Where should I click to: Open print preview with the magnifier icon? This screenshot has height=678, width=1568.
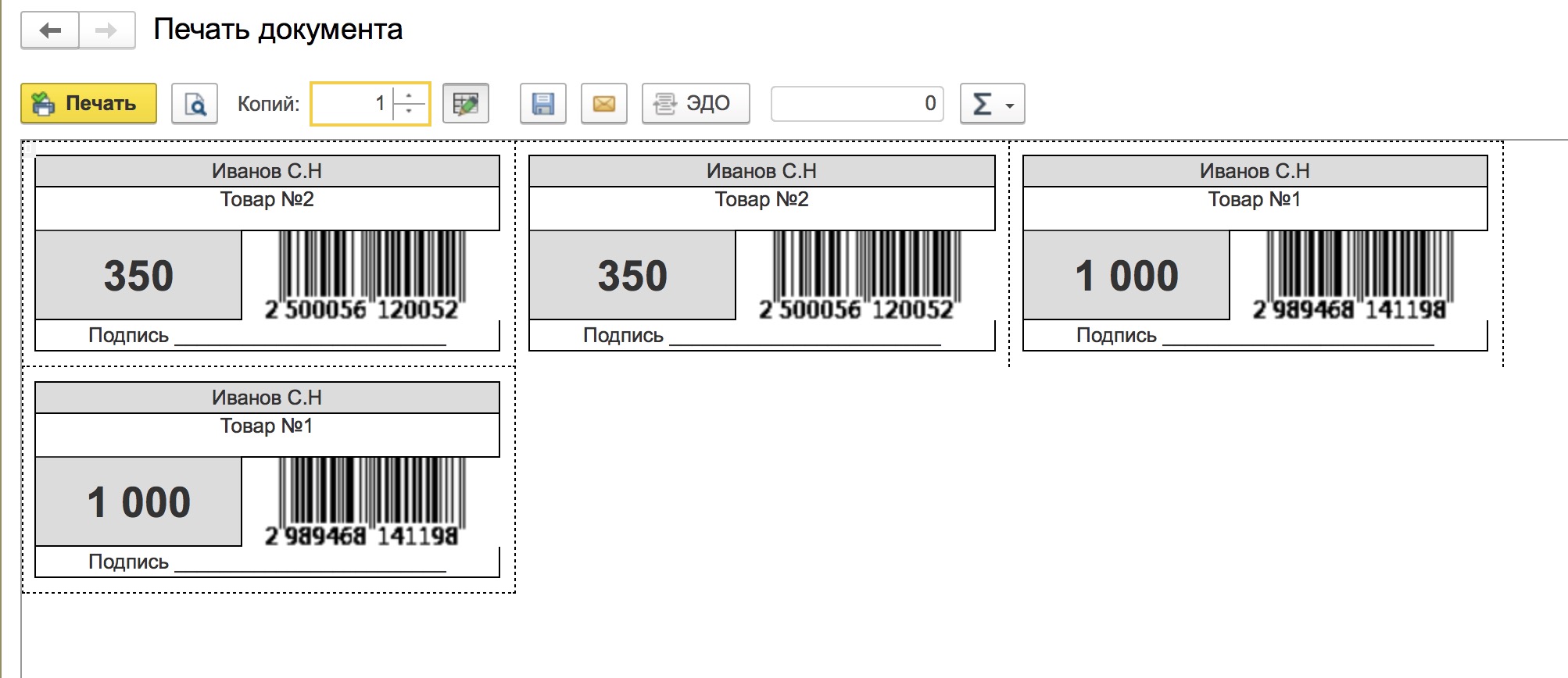pyautogui.click(x=195, y=103)
